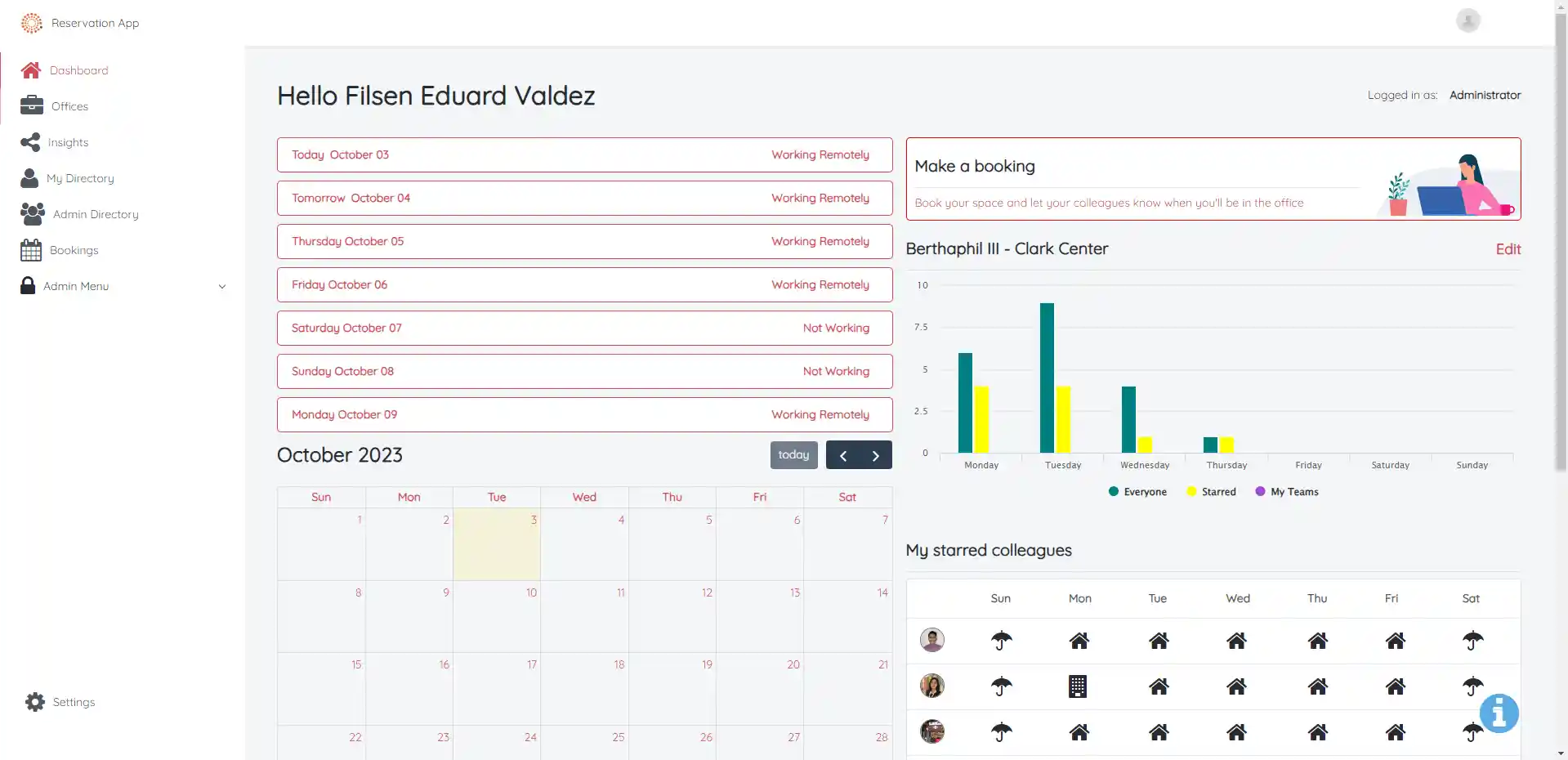1568x760 pixels.
Task: Toggle the My Teams legend series
Action: pos(1287,492)
